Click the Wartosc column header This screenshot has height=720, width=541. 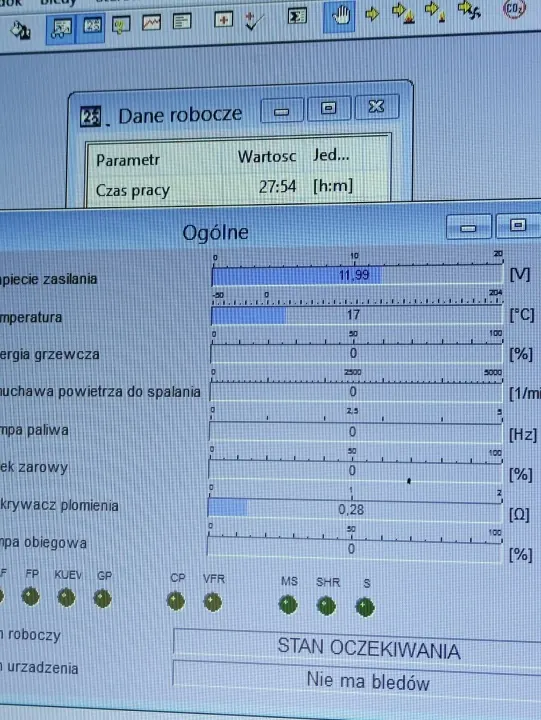click(266, 157)
